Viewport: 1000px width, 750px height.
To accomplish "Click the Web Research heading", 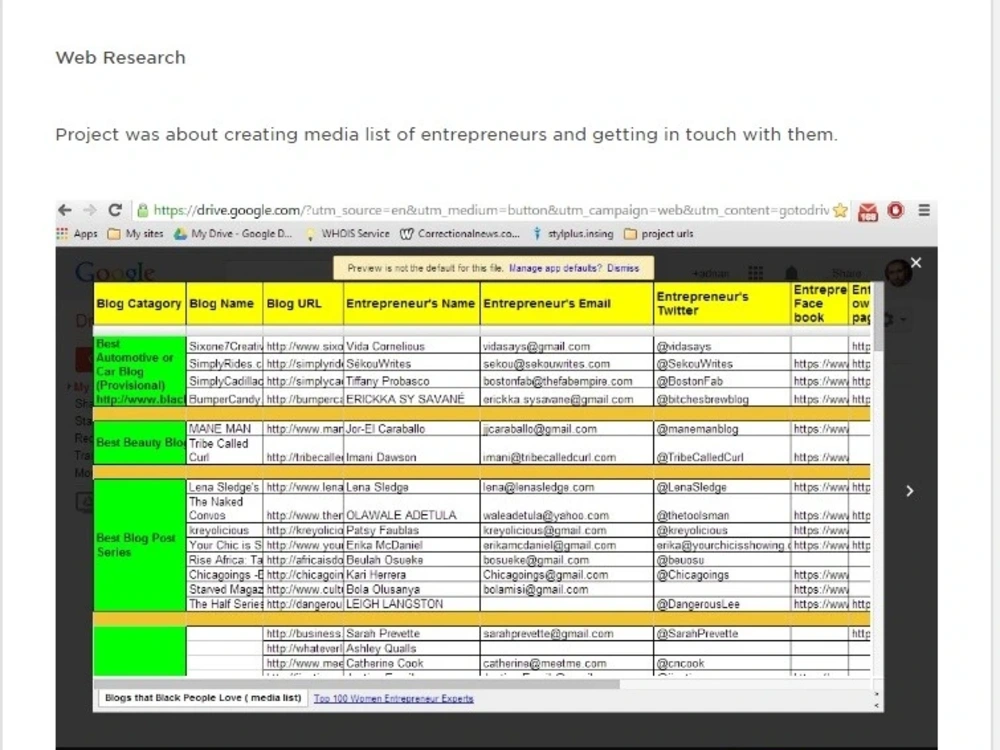I will (x=121, y=57).
